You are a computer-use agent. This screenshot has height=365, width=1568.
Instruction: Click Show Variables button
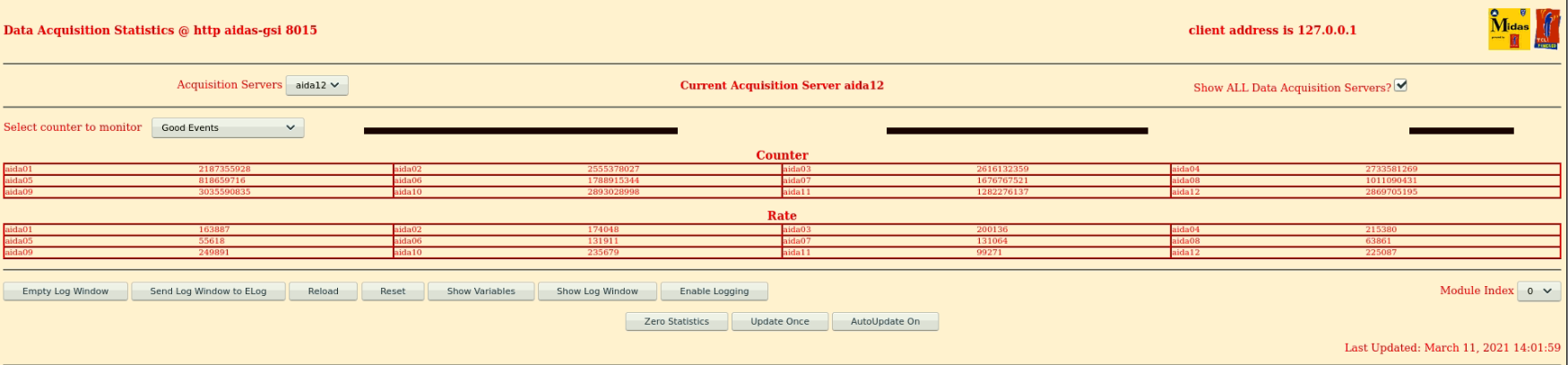[481, 291]
